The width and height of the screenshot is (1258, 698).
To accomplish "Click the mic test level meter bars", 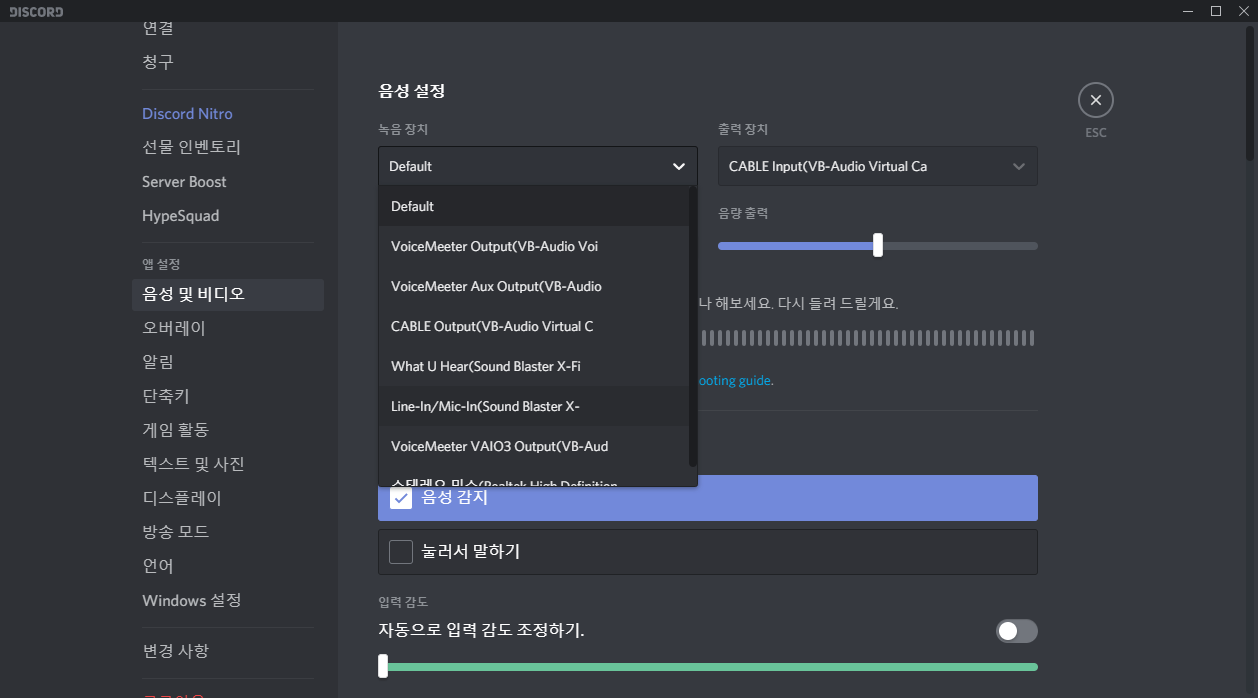I will point(867,338).
